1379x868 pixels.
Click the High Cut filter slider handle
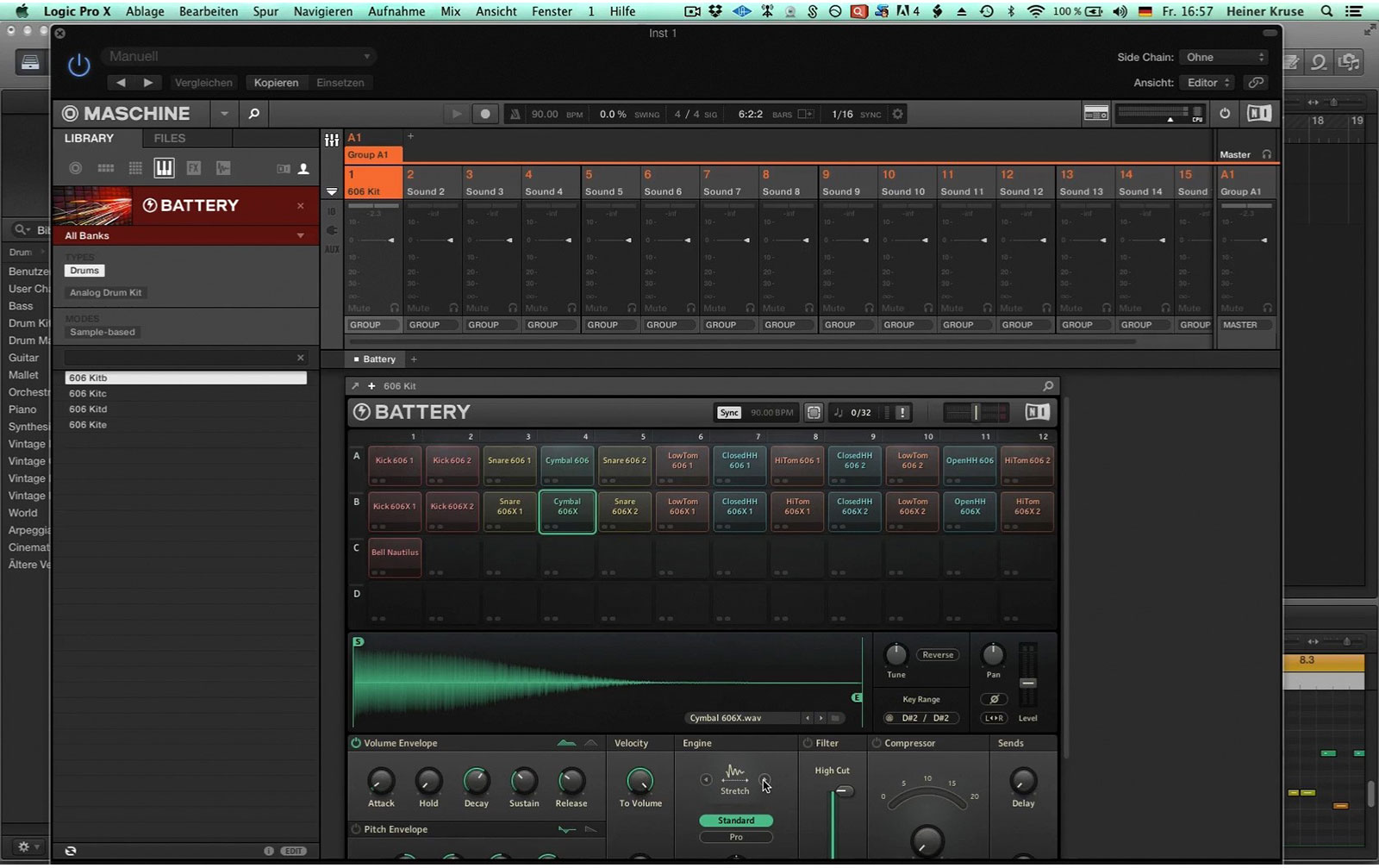point(844,791)
